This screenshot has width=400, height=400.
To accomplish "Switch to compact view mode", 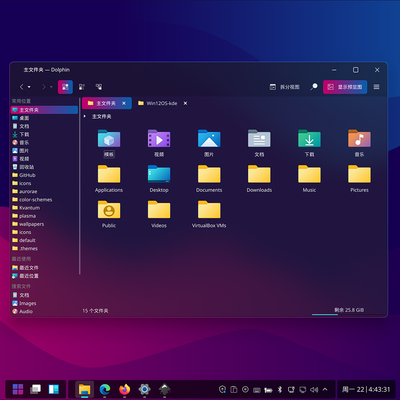I will coord(82,87).
